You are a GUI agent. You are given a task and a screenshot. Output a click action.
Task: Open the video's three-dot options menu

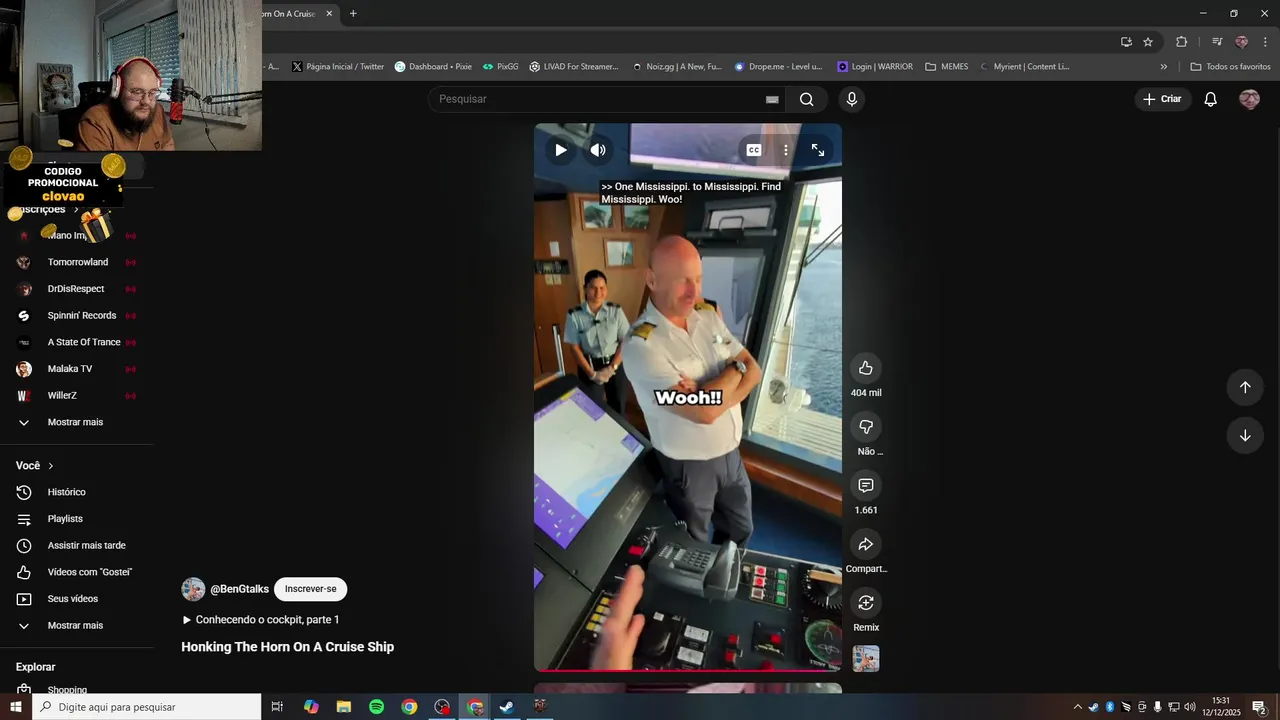pyautogui.click(x=786, y=150)
